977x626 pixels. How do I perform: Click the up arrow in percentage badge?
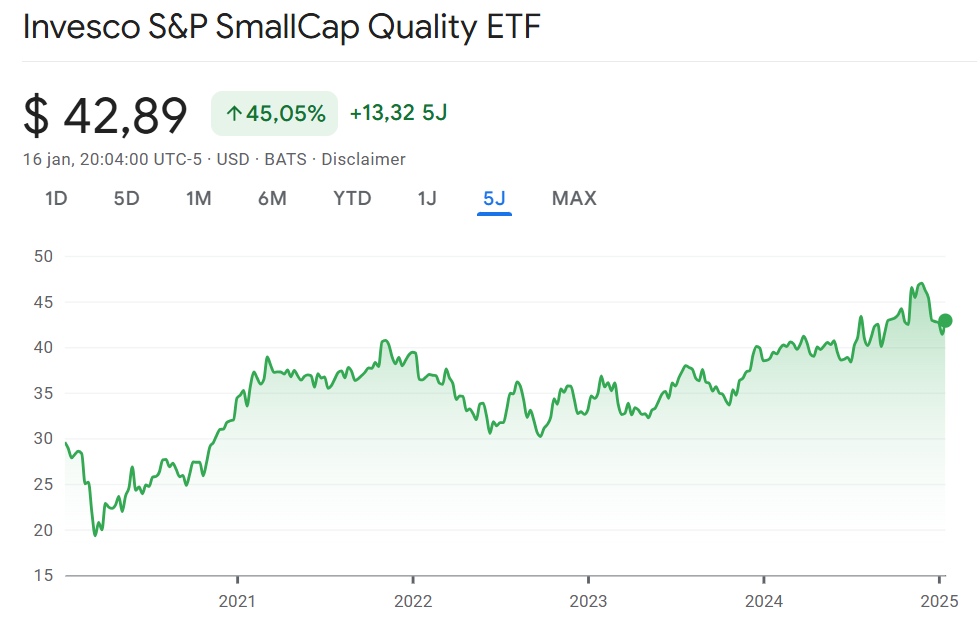click(x=234, y=113)
